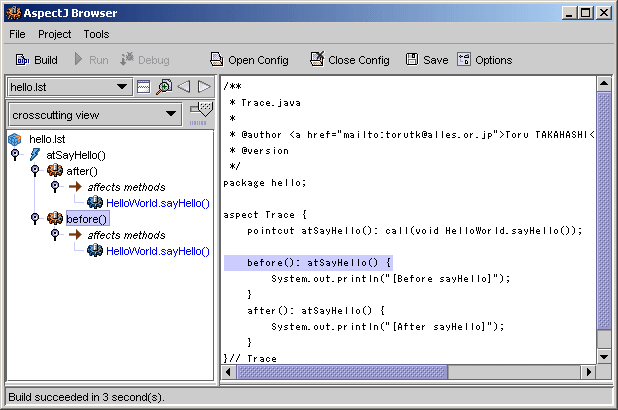618x410 pixels.
Task: Click the 'after(): atSayHello() {' code line
Action: [316, 311]
